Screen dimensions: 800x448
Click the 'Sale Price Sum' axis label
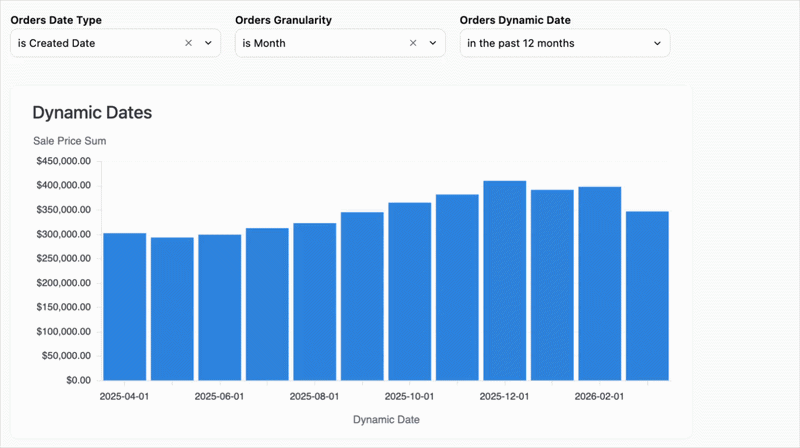70,141
